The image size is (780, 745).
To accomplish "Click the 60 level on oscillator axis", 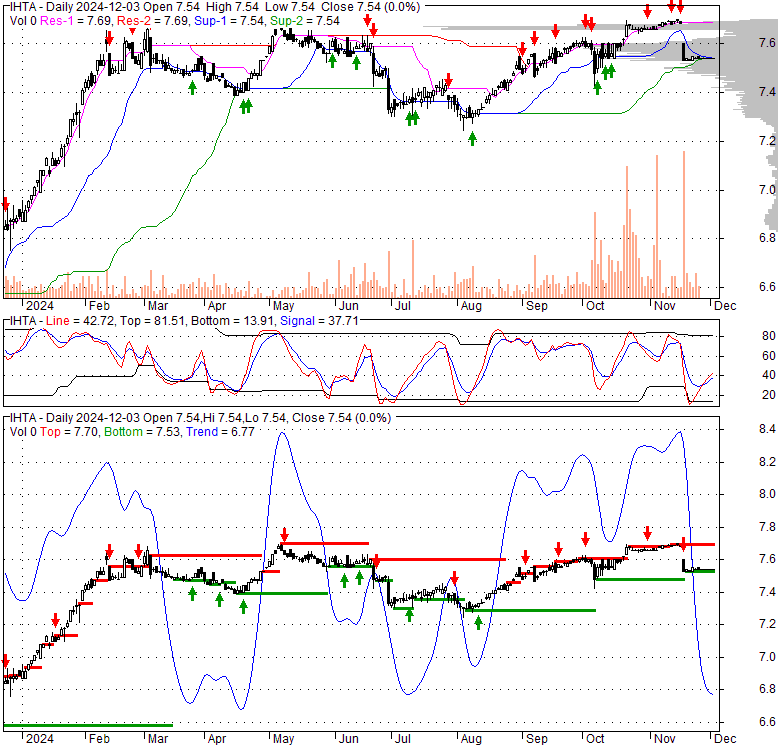I will [769, 356].
